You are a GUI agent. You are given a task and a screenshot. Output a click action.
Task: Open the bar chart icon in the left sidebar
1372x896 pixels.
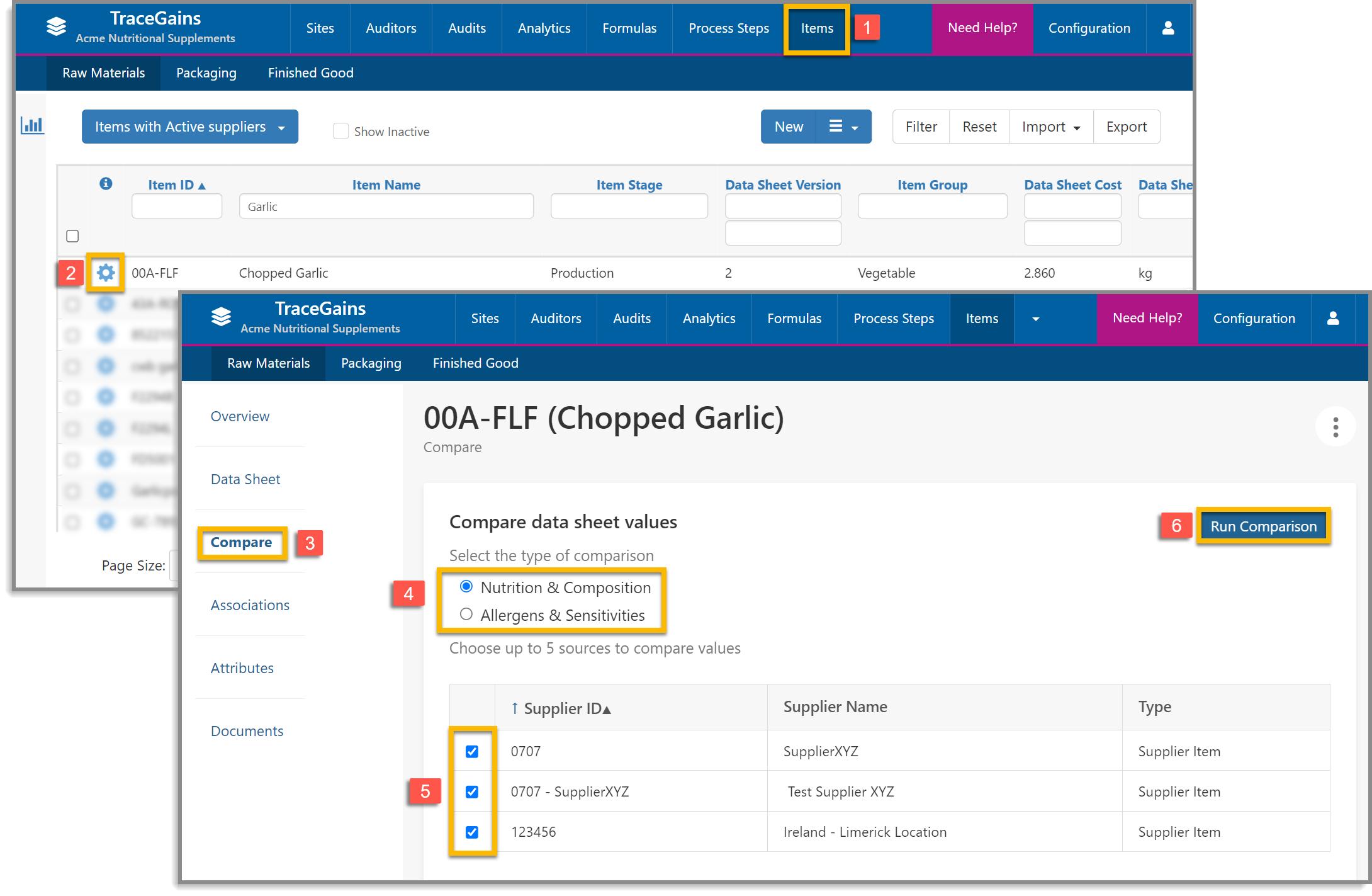[x=32, y=125]
